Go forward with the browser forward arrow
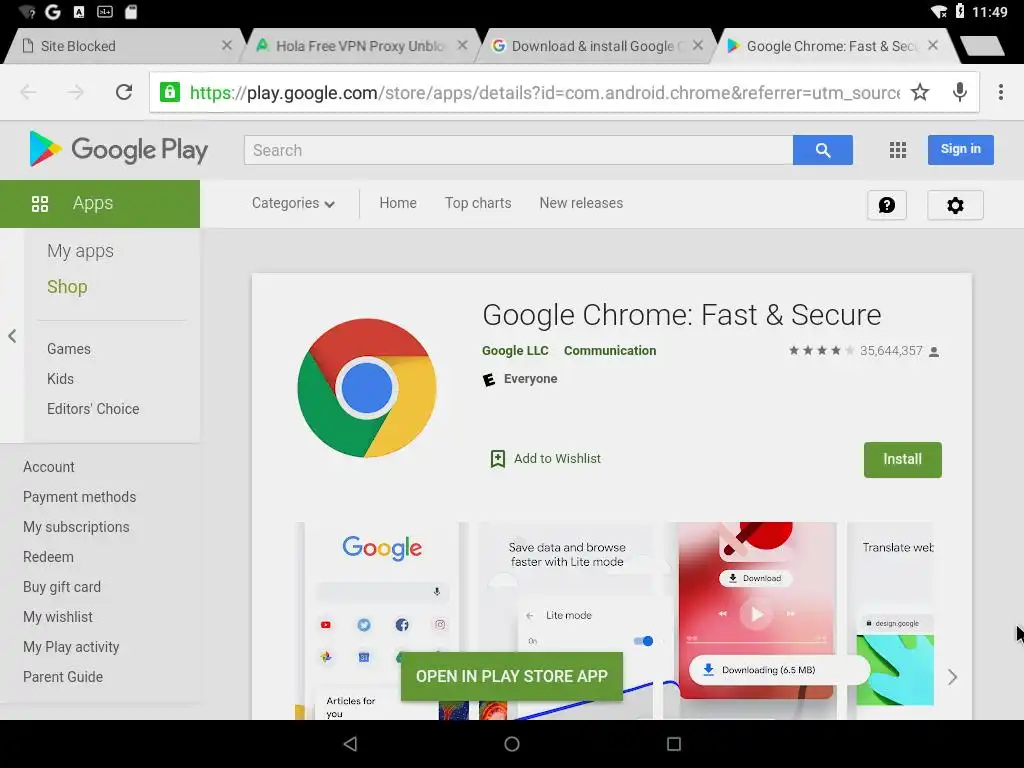The height and width of the screenshot is (768, 1024). click(x=76, y=92)
